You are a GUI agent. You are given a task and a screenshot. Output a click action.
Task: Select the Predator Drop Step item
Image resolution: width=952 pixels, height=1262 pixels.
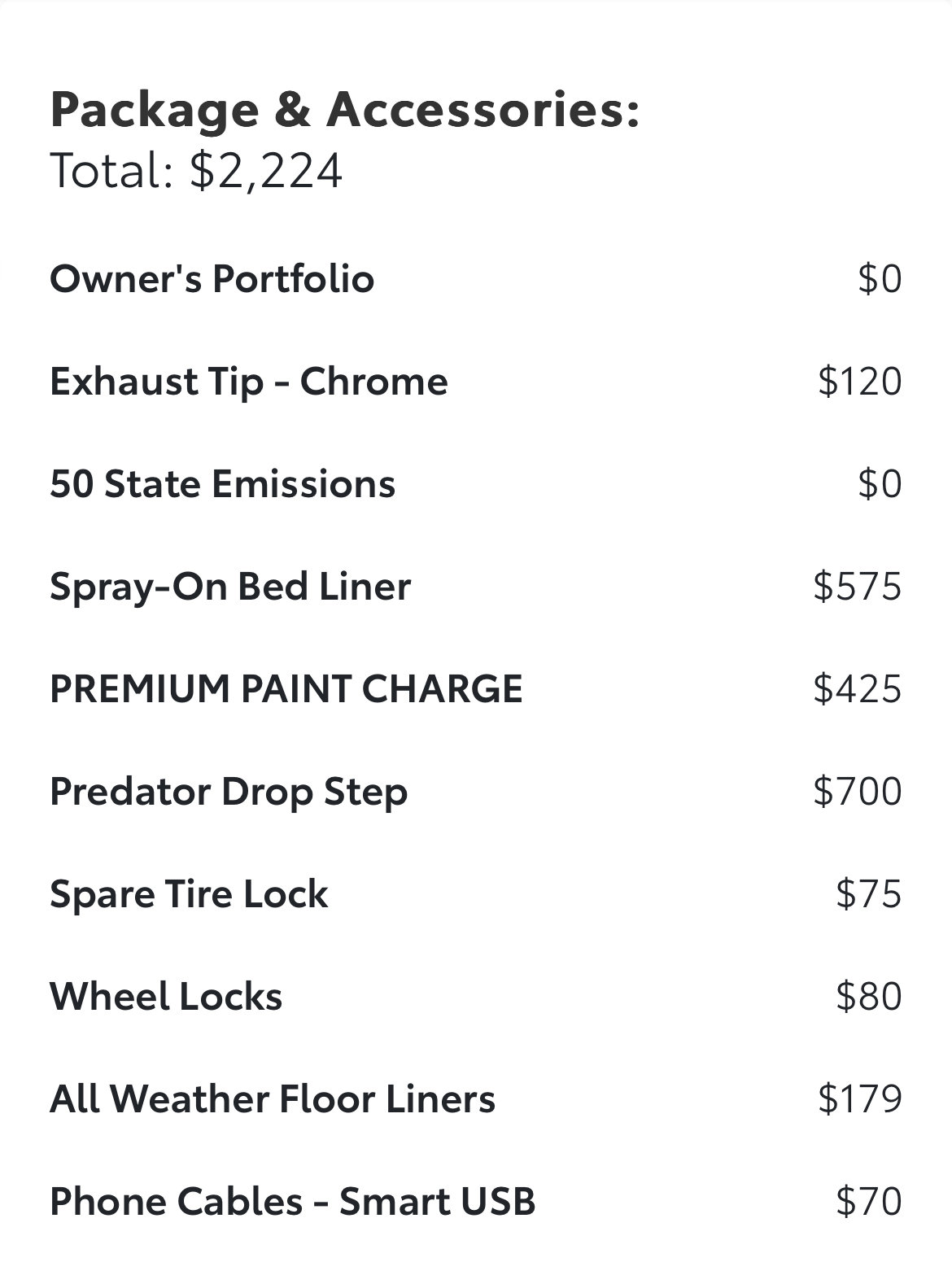point(228,793)
